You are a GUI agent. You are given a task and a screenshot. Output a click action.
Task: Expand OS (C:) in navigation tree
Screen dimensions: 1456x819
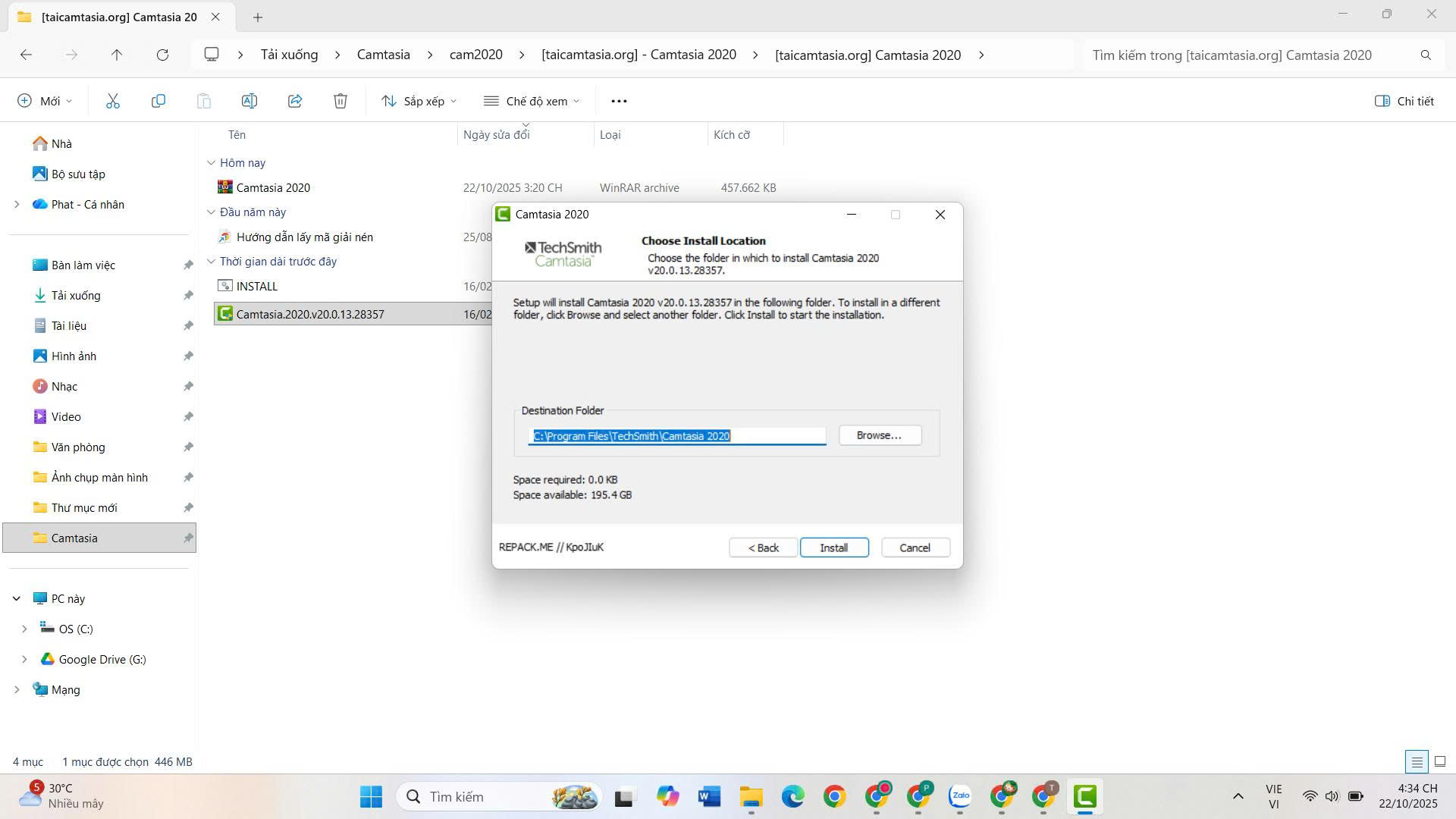[x=24, y=629]
